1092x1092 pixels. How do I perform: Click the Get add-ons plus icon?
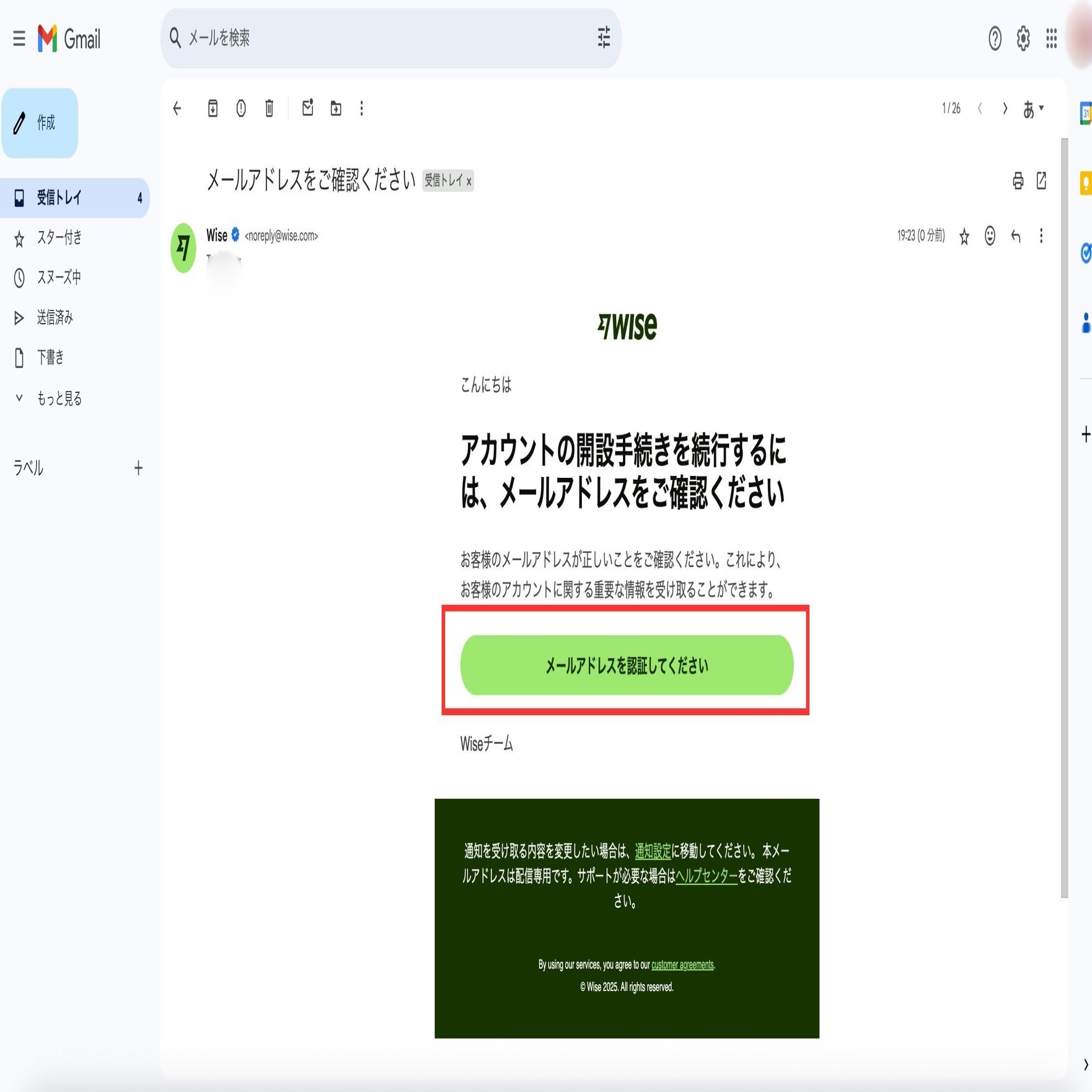(1086, 434)
